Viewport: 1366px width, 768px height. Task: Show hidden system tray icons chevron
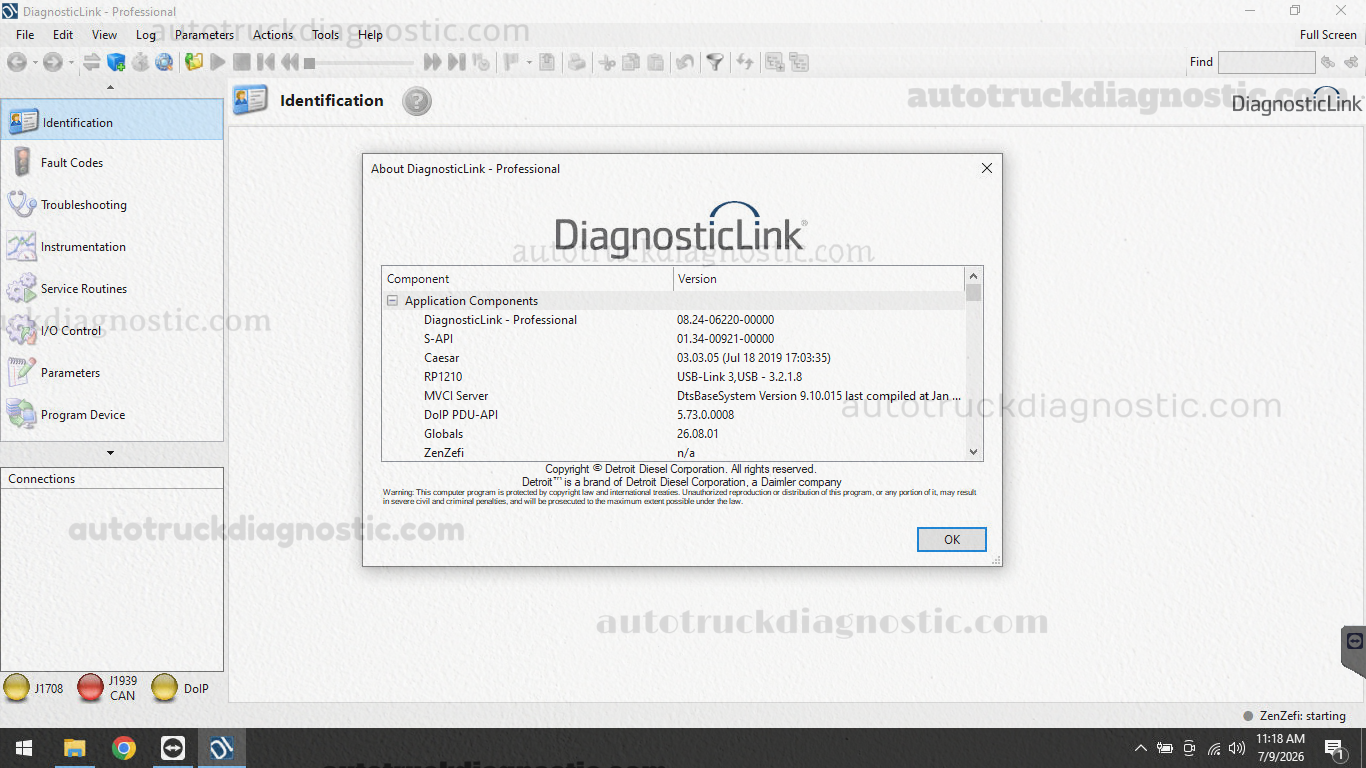(x=1141, y=748)
